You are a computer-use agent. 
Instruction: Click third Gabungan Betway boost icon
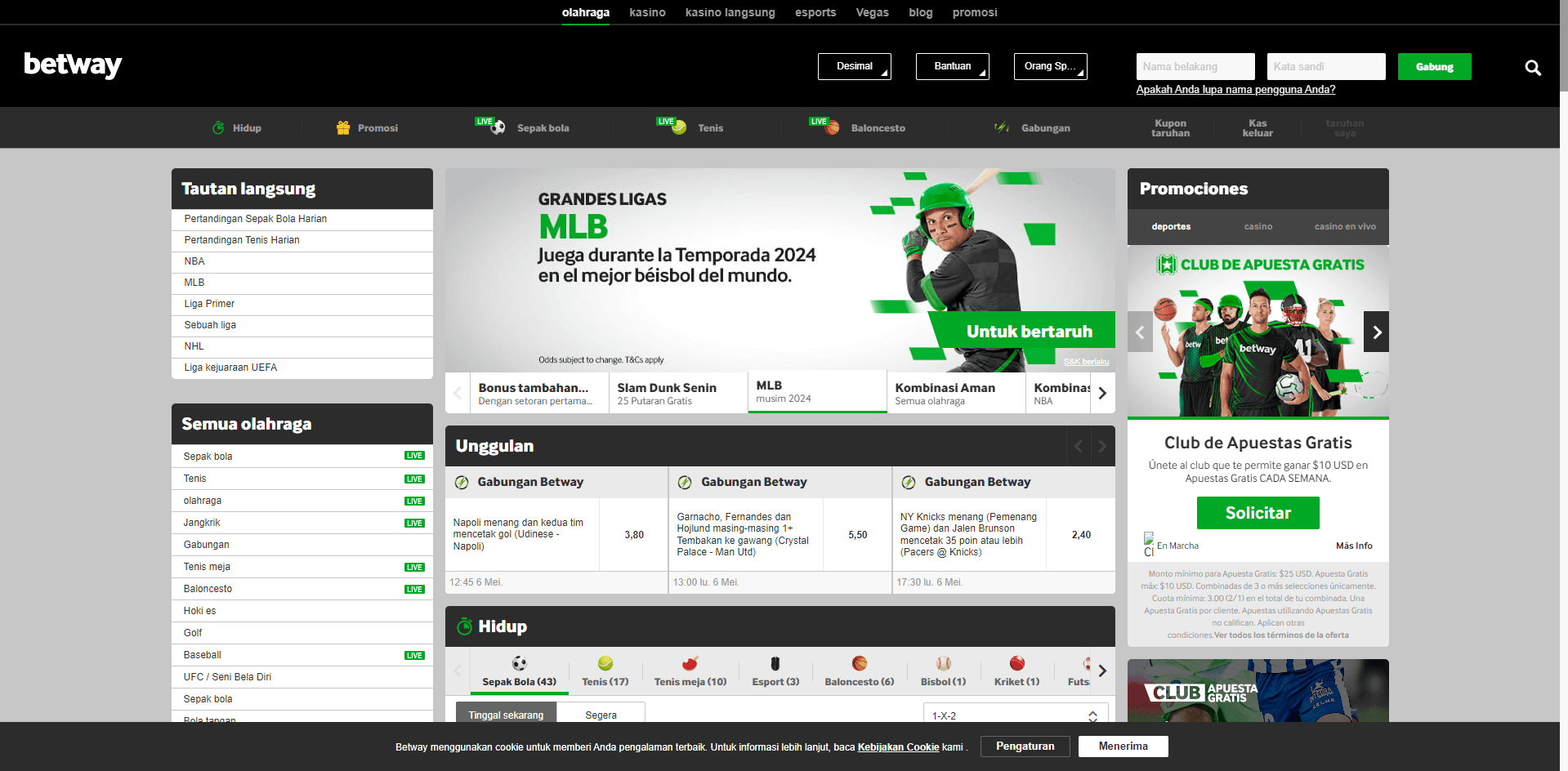(909, 482)
